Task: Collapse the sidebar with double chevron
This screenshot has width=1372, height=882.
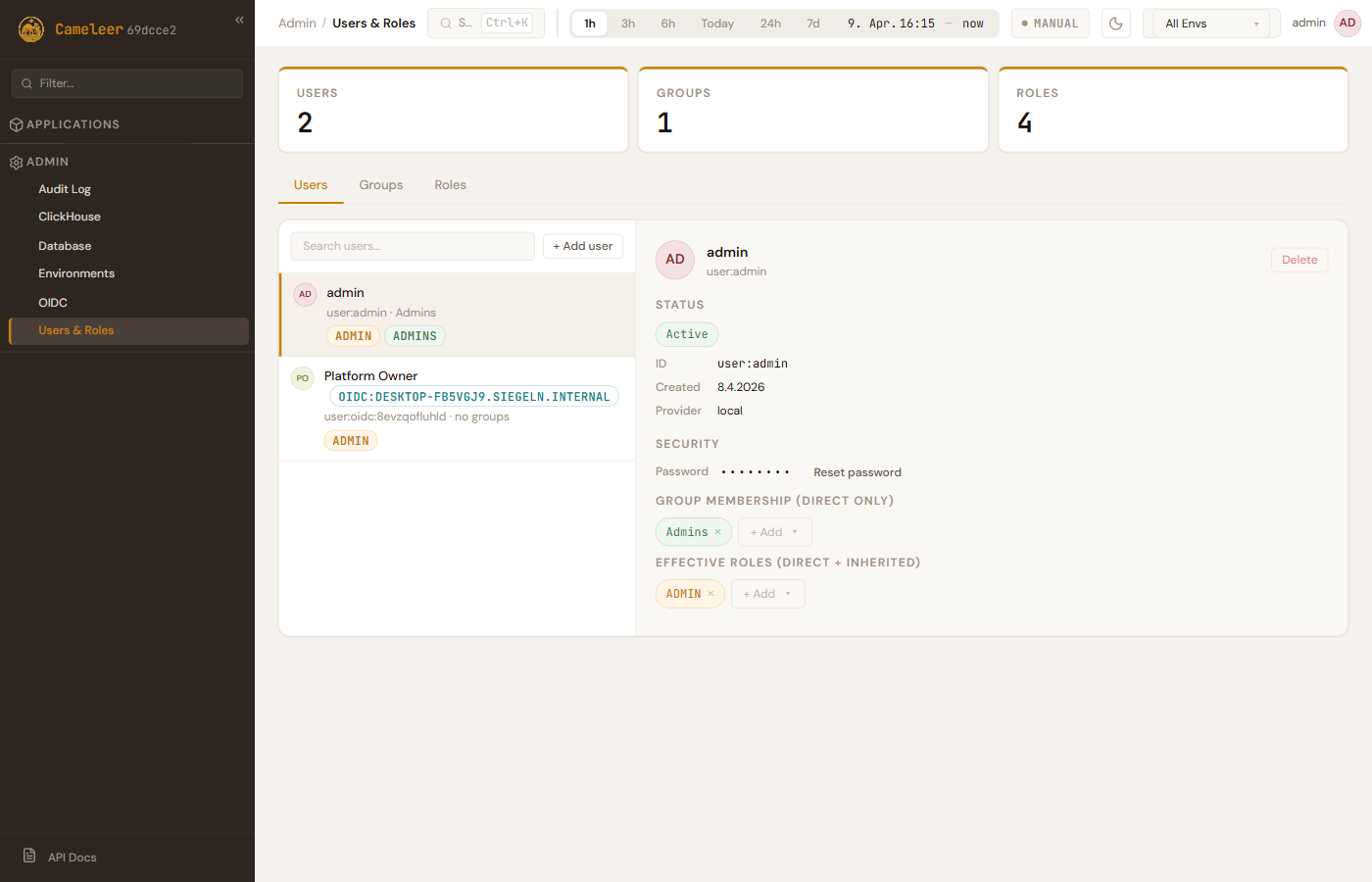Action: pyautogui.click(x=239, y=20)
